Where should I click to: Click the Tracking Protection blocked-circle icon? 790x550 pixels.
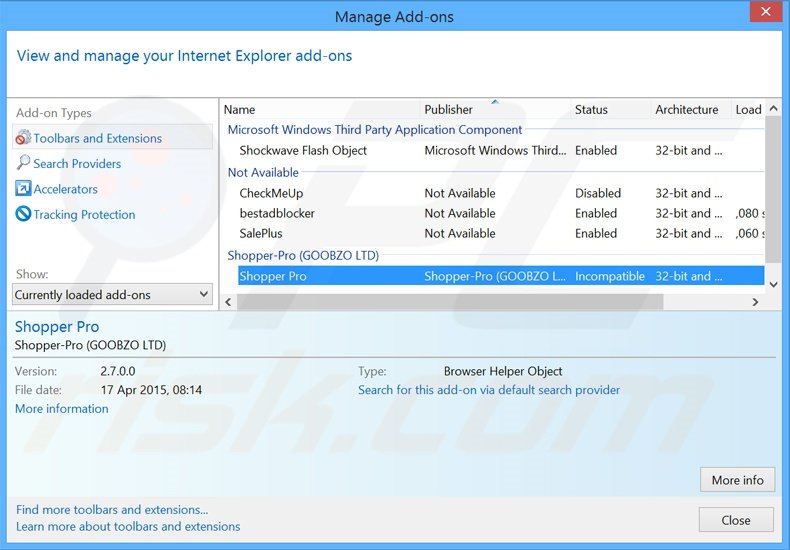(x=23, y=214)
